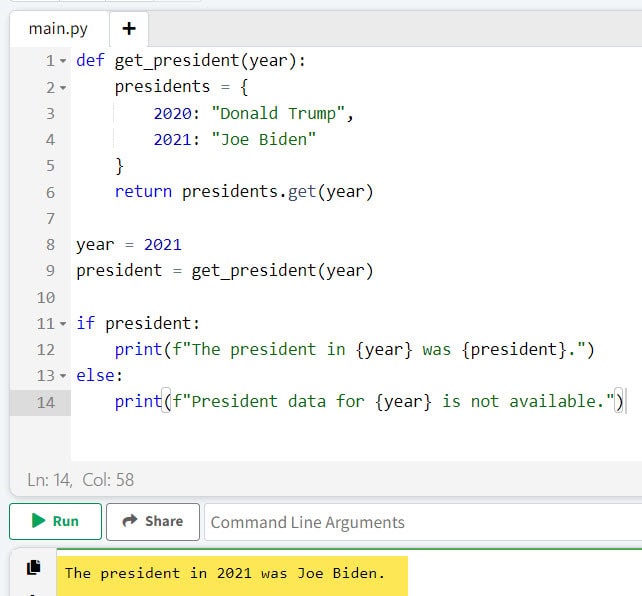The height and width of the screenshot is (596, 642).
Task: Click the value 2021 on line 8
Action: (x=163, y=245)
